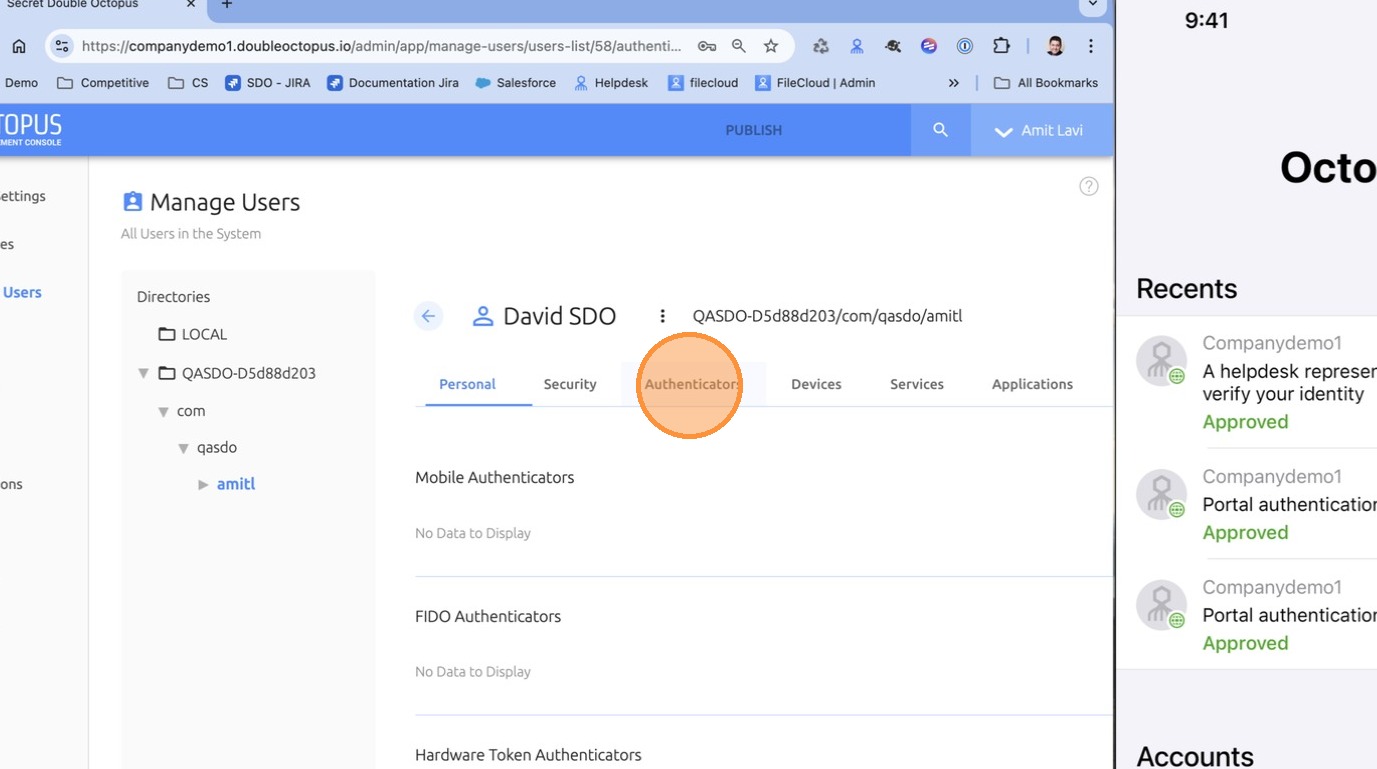Close the Secret Double Octopus tab
1377x769 pixels.
coord(190,5)
